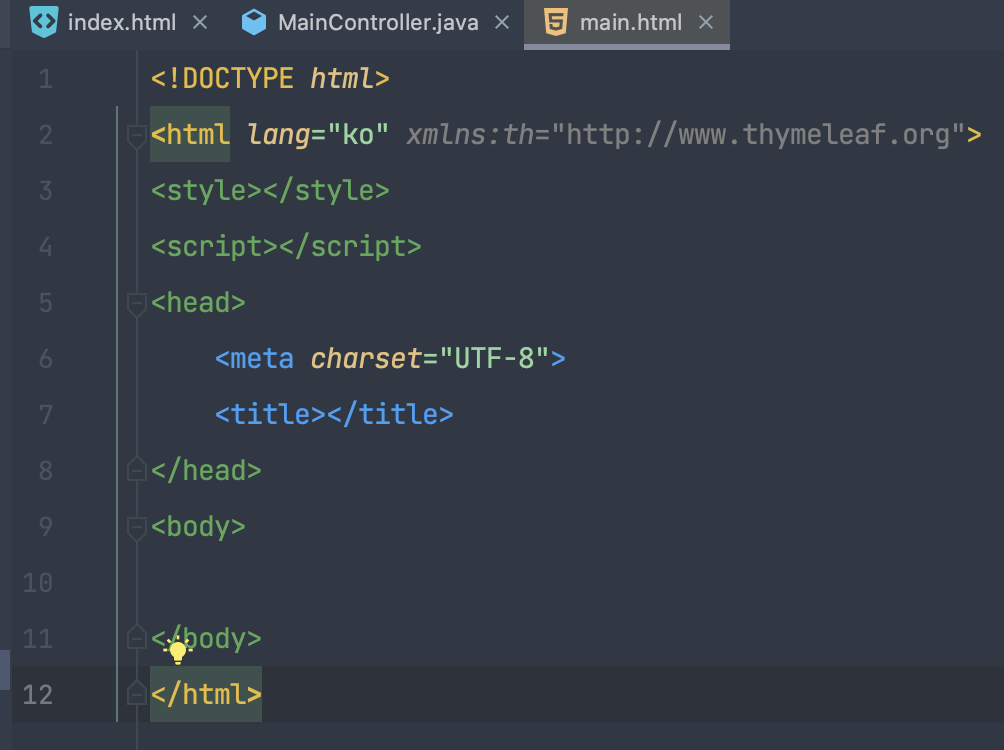Click the meta charset="UTF-8" line
Image resolution: width=1004 pixels, height=750 pixels.
390,359
